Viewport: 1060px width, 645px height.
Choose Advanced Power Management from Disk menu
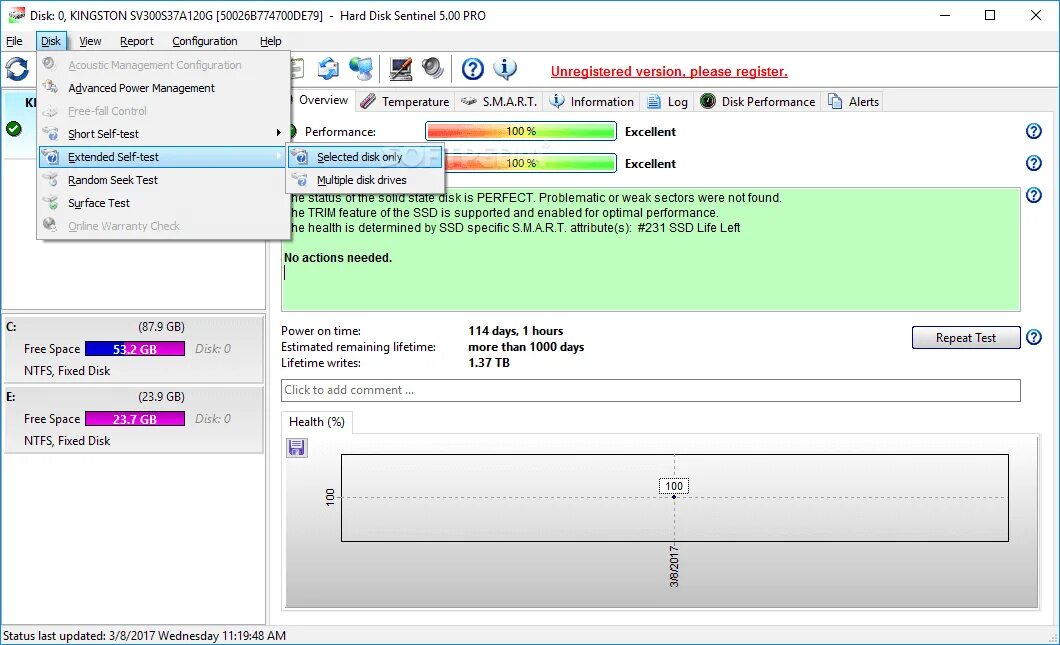click(x=163, y=88)
